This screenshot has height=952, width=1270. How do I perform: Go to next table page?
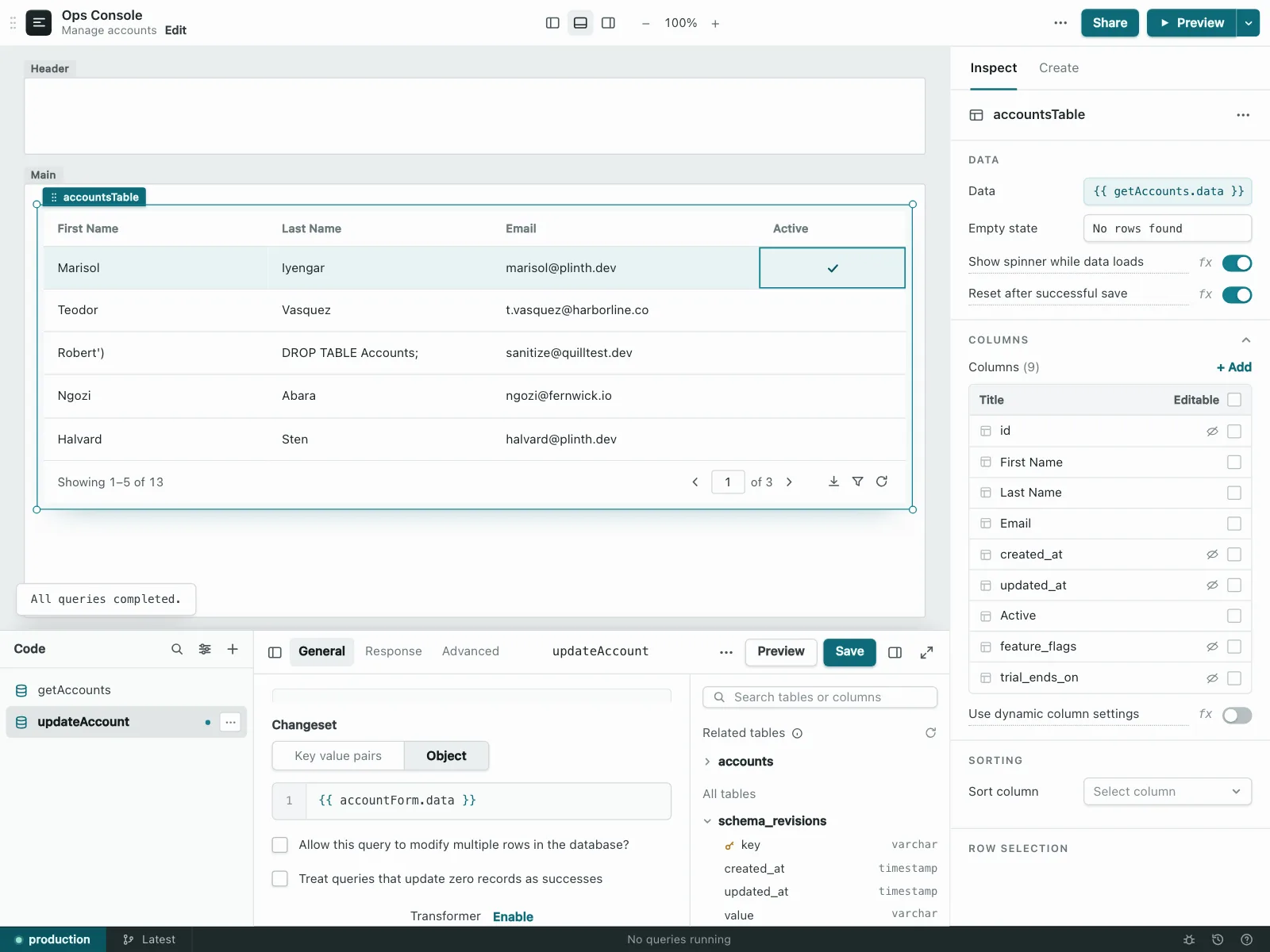coord(789,482)
